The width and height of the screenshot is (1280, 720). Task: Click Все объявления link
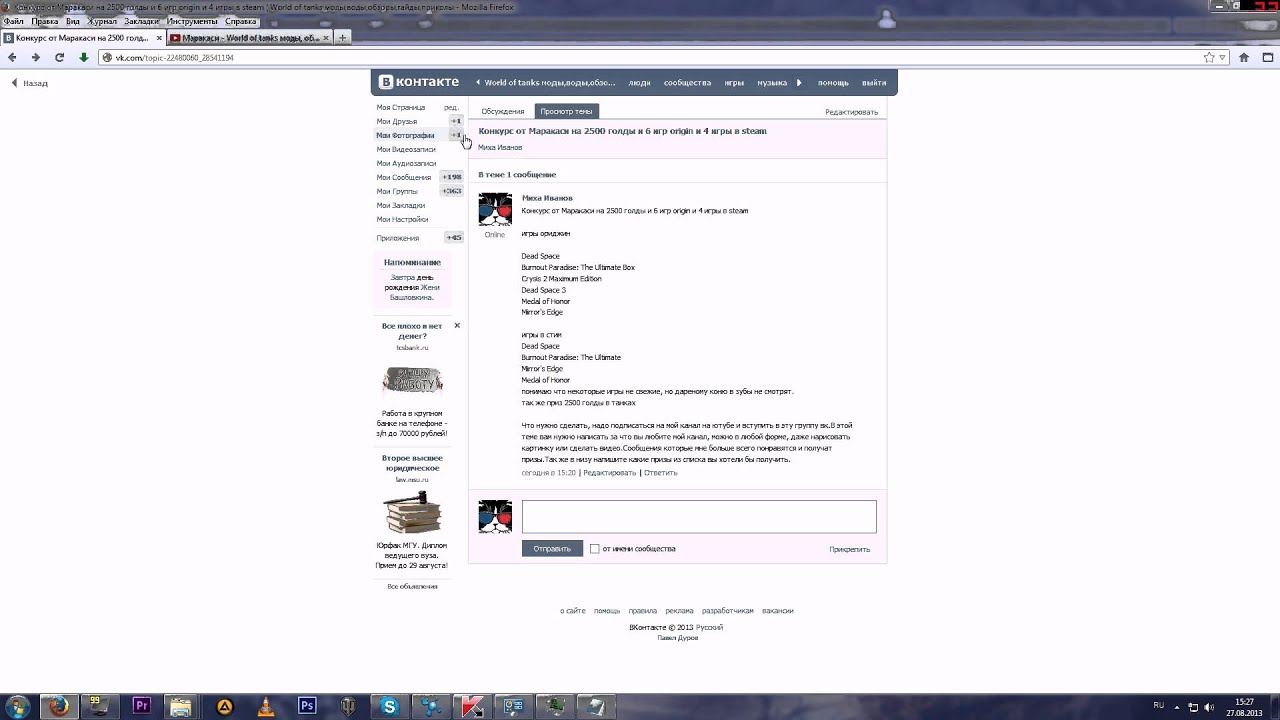click(x=412, y=586)
